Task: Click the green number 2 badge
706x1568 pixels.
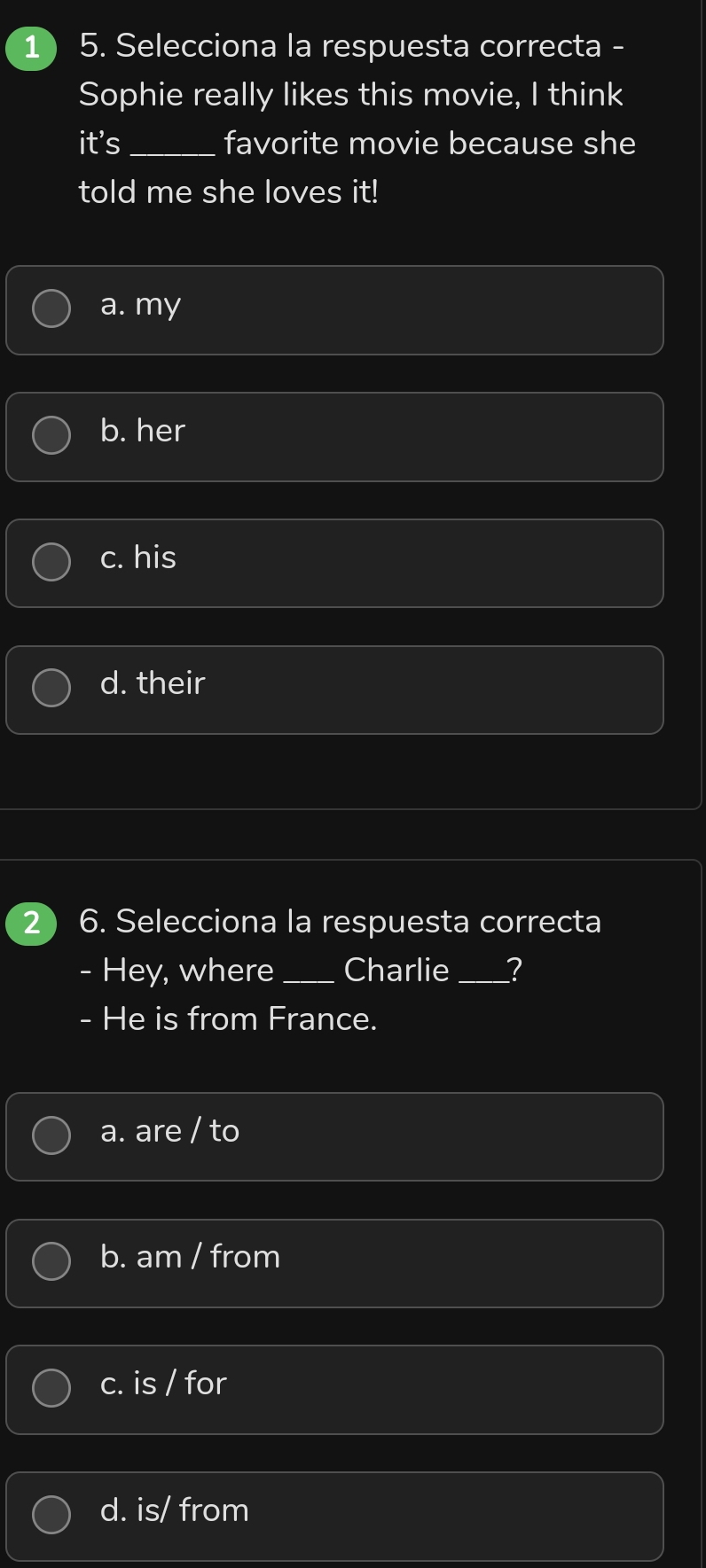Action: (x=32, y=923)
